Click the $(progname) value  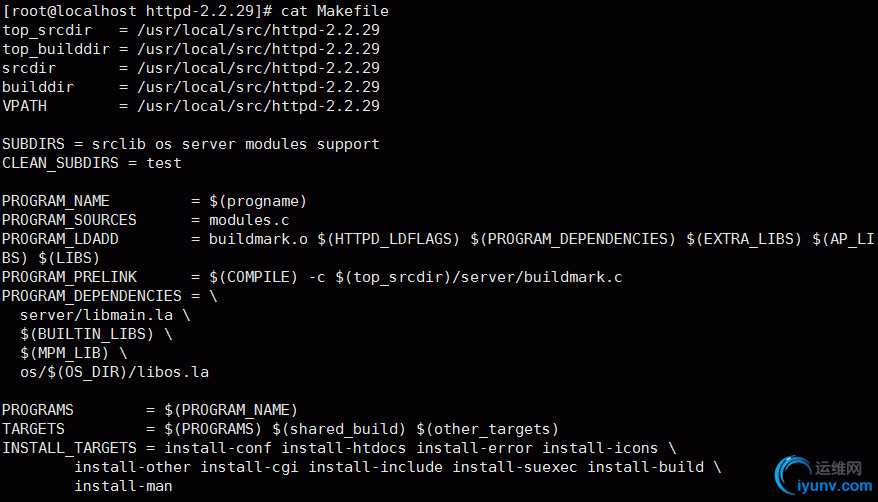click(258, 201)
